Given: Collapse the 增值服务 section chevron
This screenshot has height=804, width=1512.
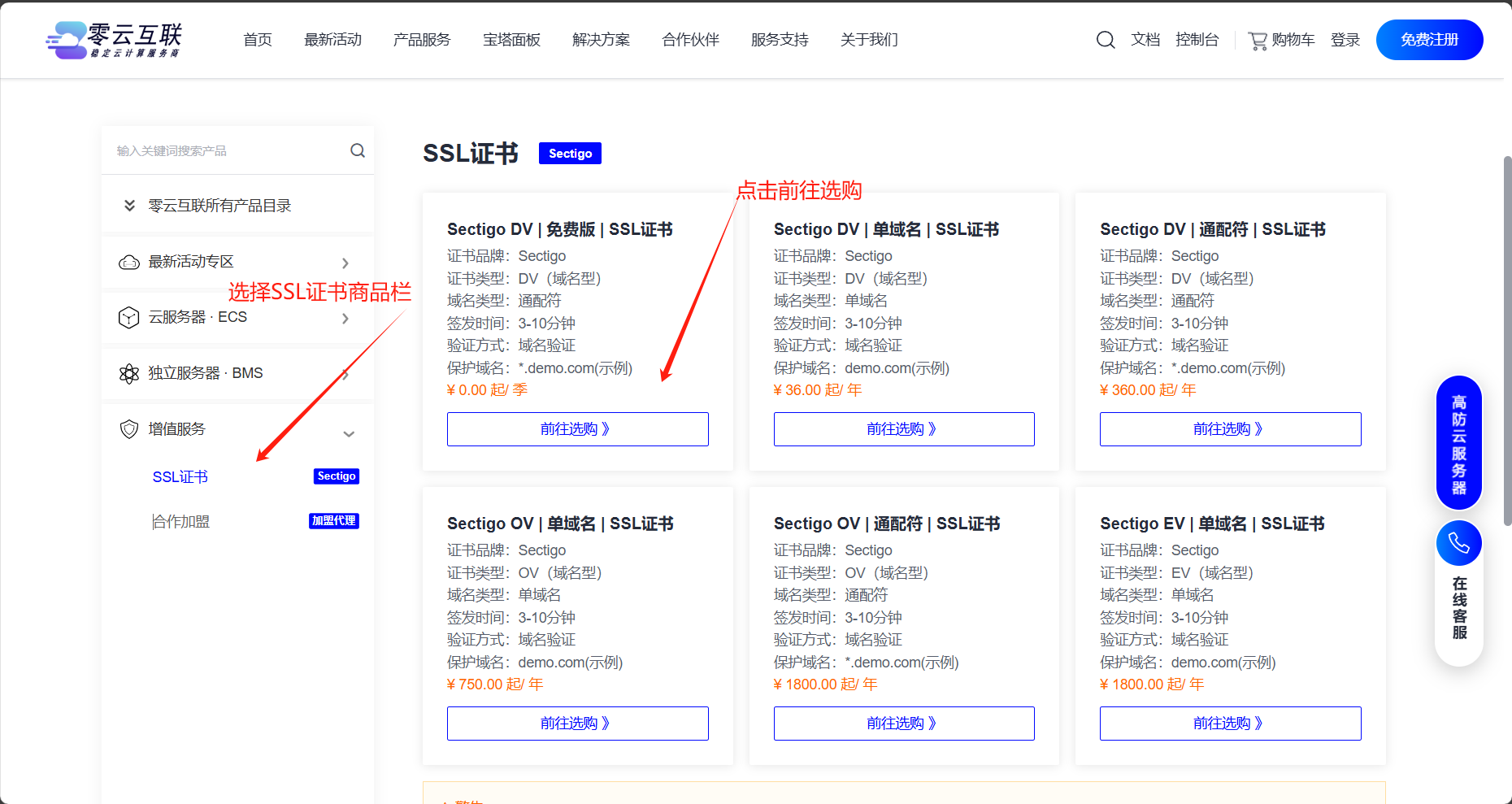Looking at the screenshot, I should [349, 433].
